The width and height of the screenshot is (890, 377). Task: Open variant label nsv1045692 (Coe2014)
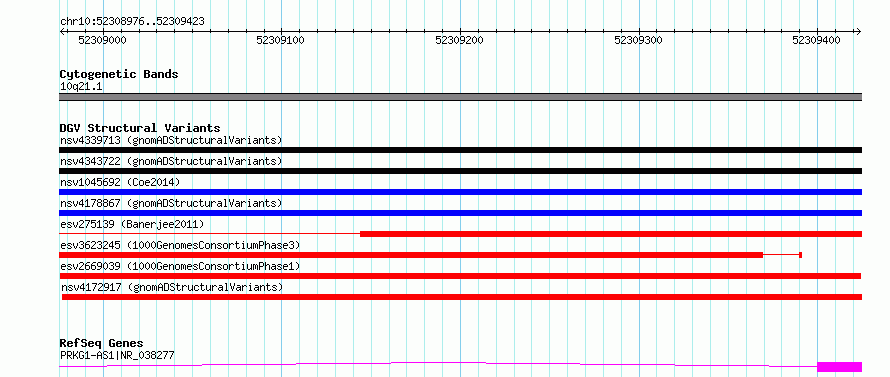tap(119, 182)
